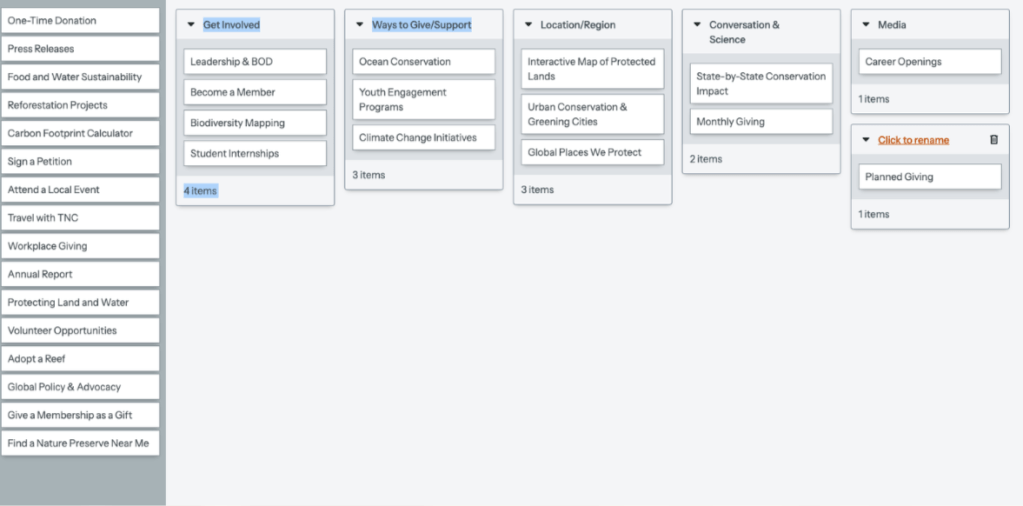Select Interactive Map of Protected Lands card
Screen dimensions: 1023x506
592,69
